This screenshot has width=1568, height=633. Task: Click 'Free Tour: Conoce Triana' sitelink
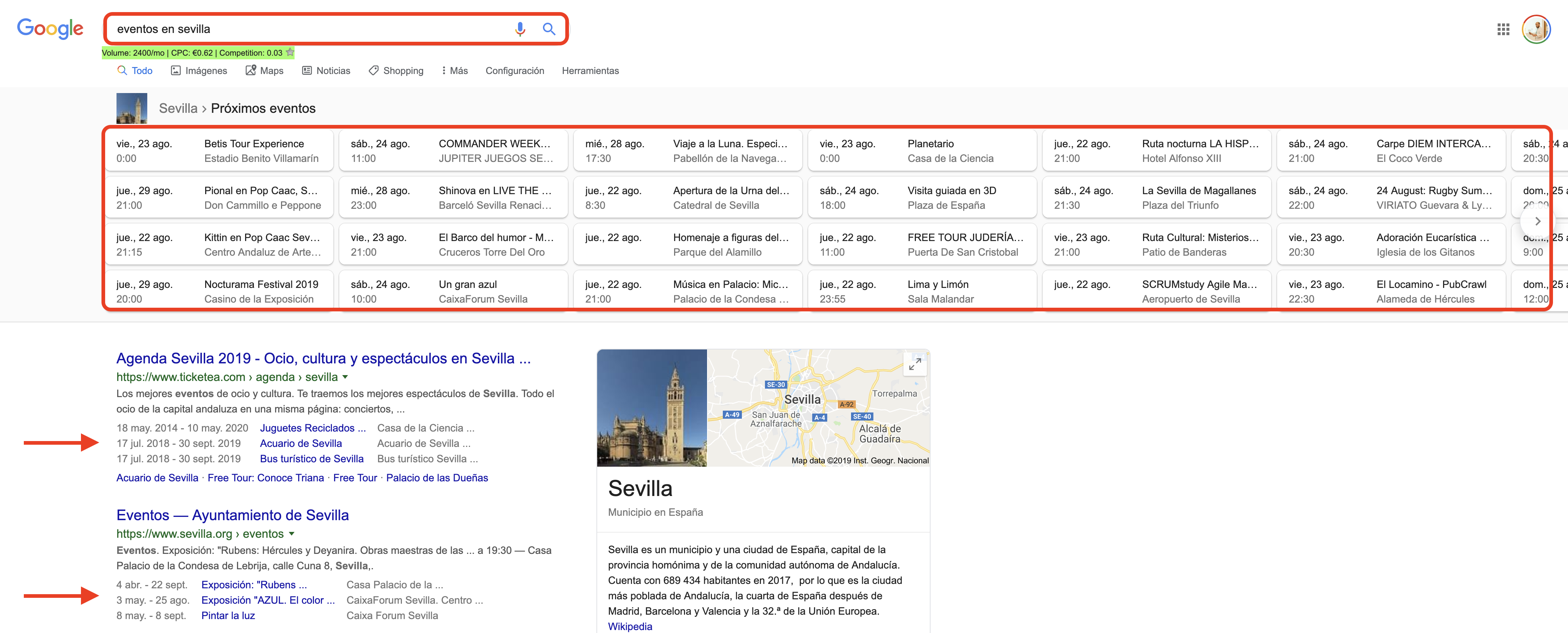click(x=265, y=478)
